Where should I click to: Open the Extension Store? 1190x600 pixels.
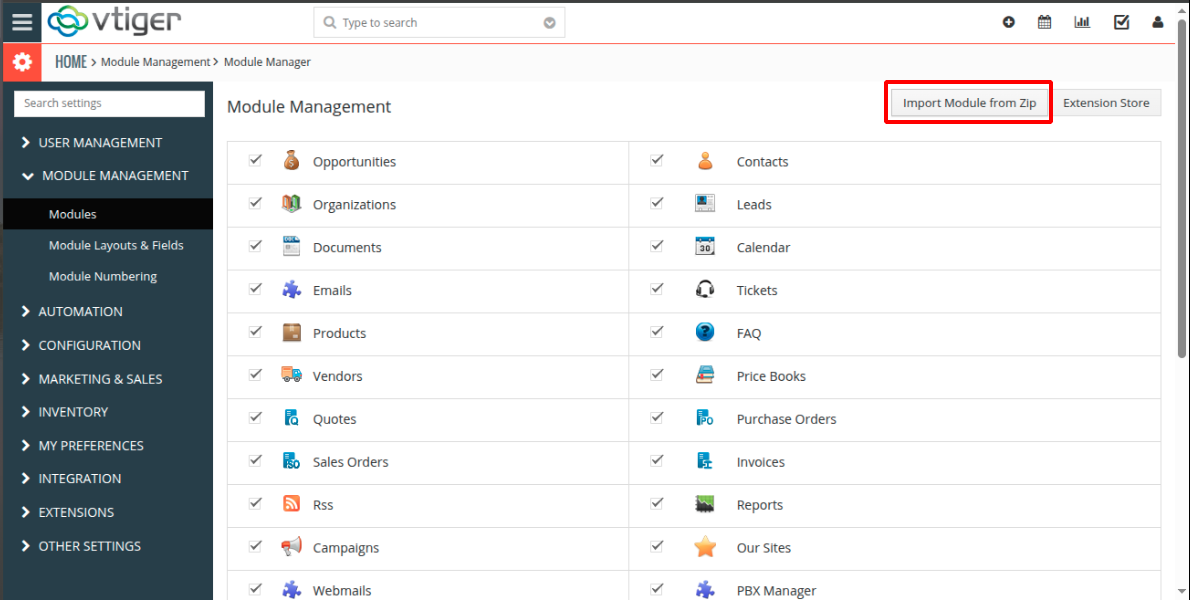[1106, 102]
